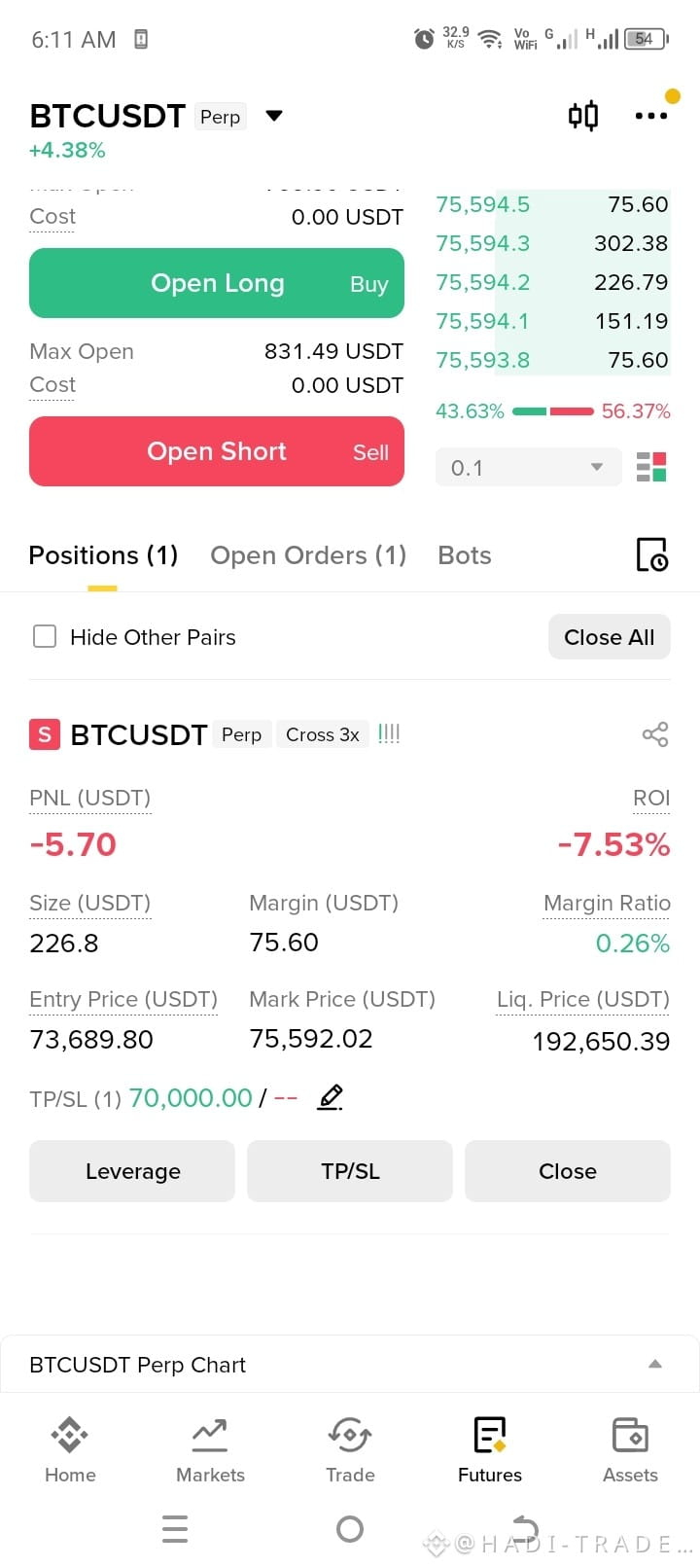This screenshot has width=700, height=1568.
Task: Expand the BTCUSDT pair selector arrow
Action: [x=274, y=116]
